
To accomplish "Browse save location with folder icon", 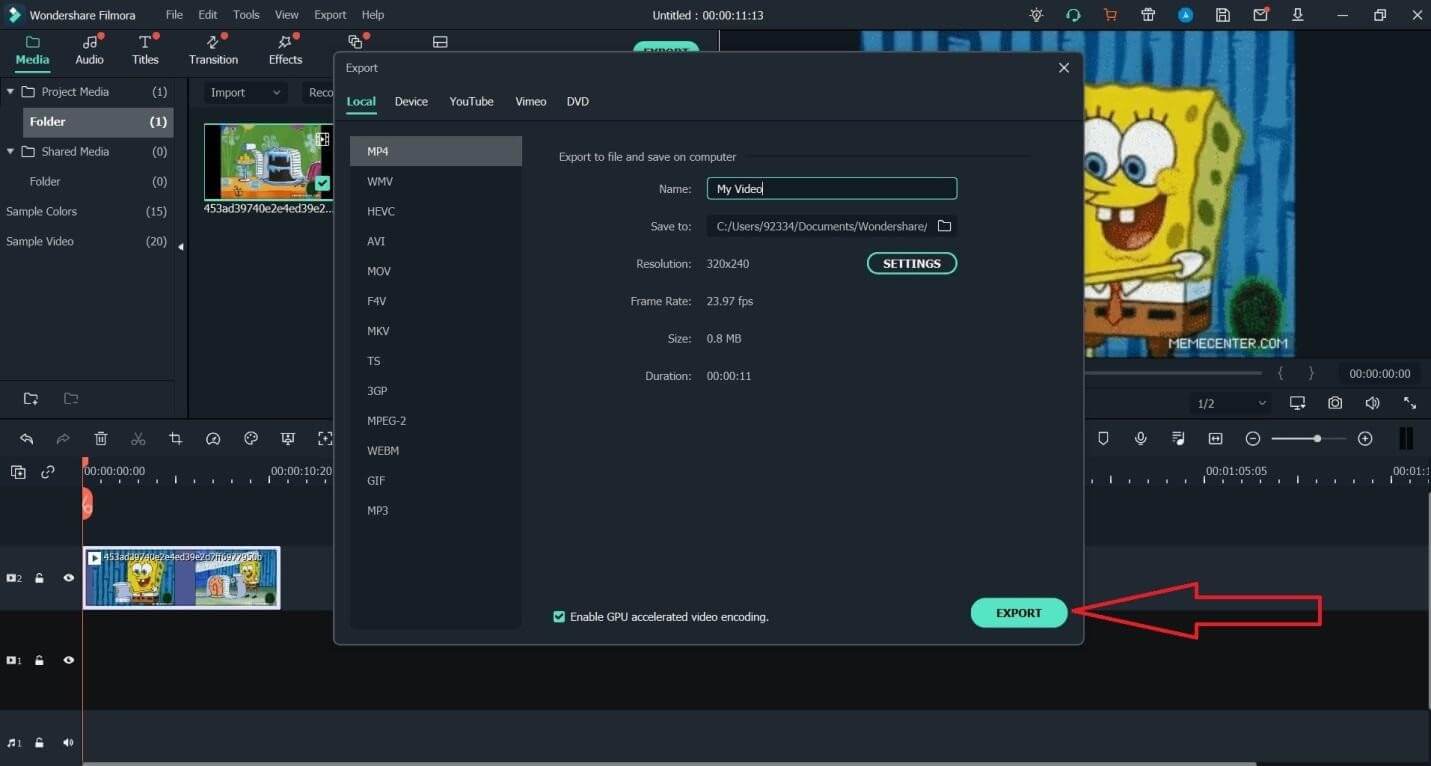I will click(944, 226).
